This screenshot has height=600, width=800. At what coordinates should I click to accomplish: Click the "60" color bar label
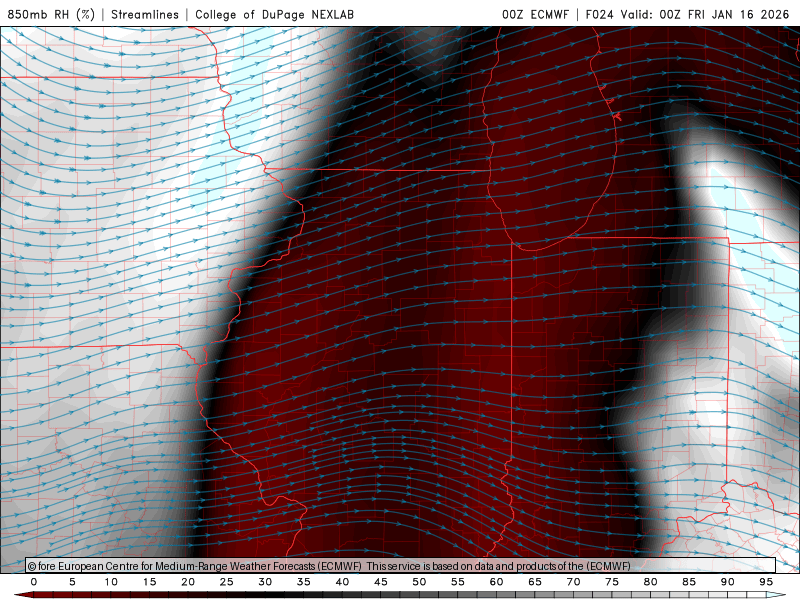[x=496, y=582]
